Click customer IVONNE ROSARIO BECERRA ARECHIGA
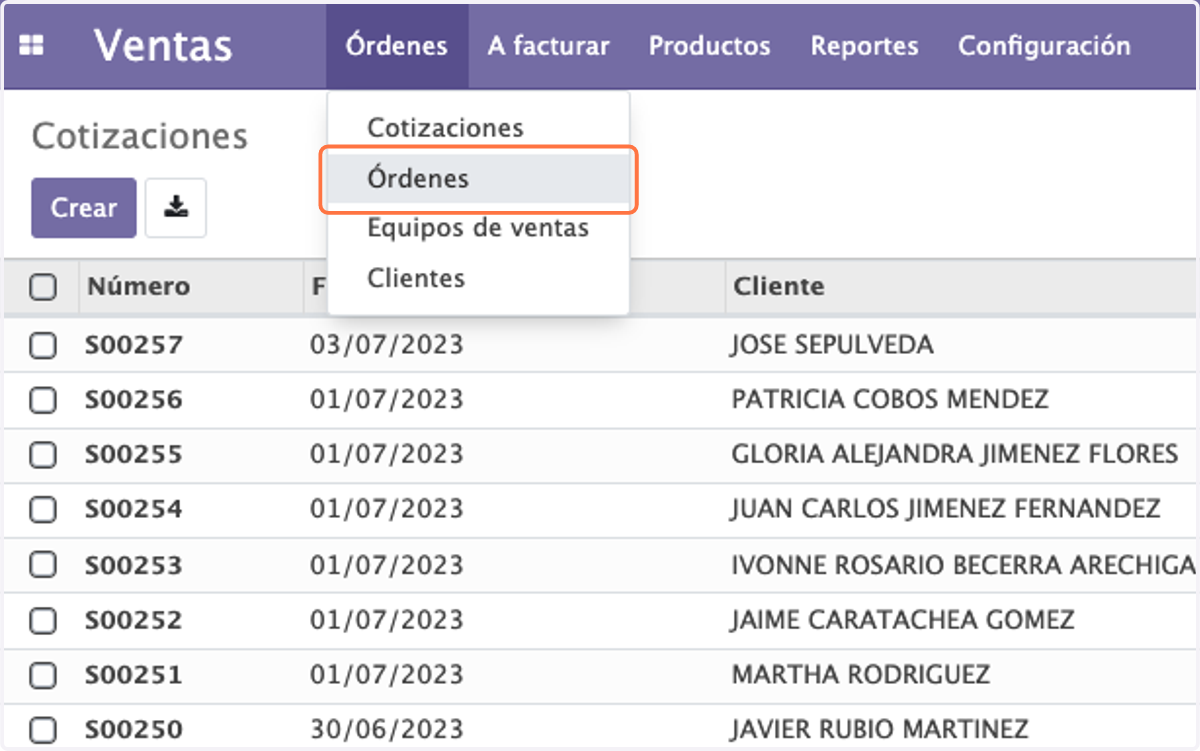Viewport: 1200px width, 751px height. (x=964, y=565)
